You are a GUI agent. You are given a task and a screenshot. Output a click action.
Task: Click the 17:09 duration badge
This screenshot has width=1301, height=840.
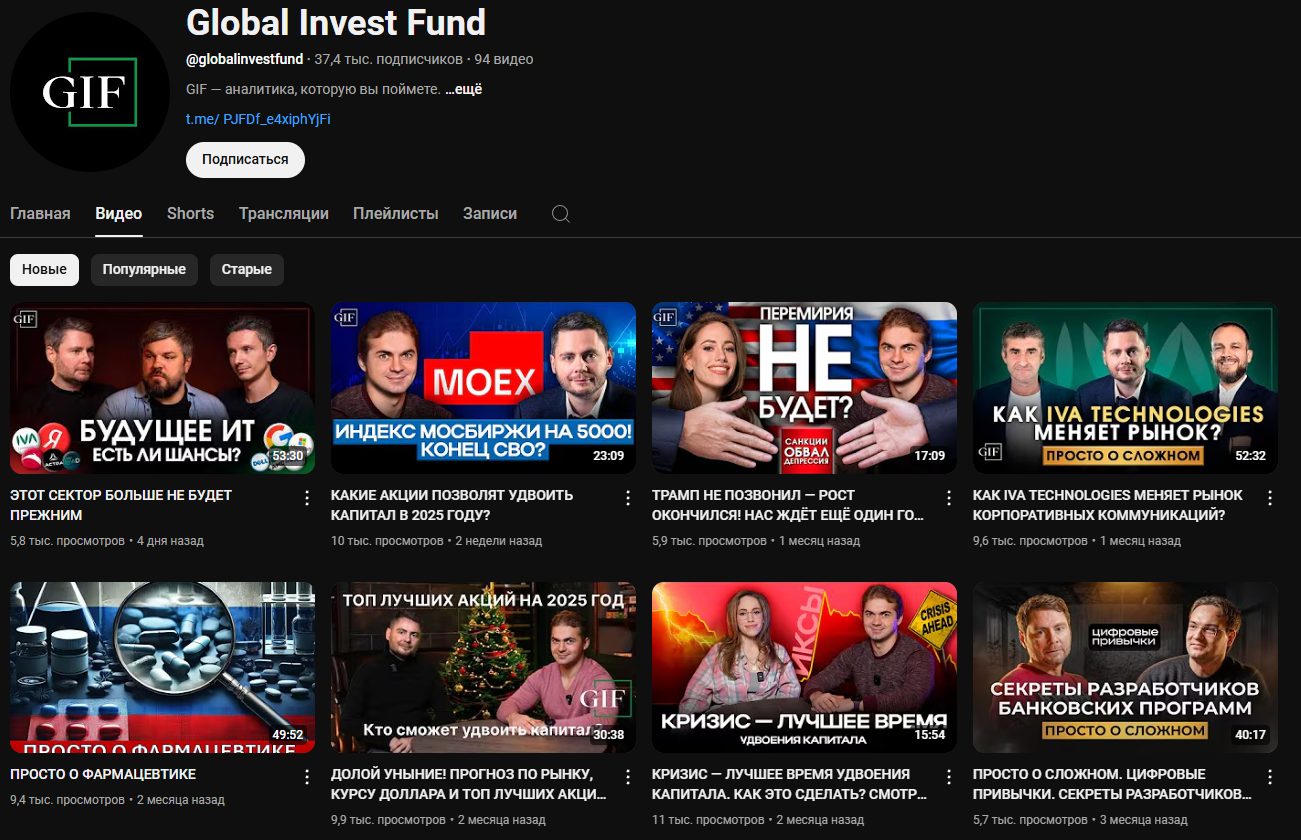click(929, 456)
